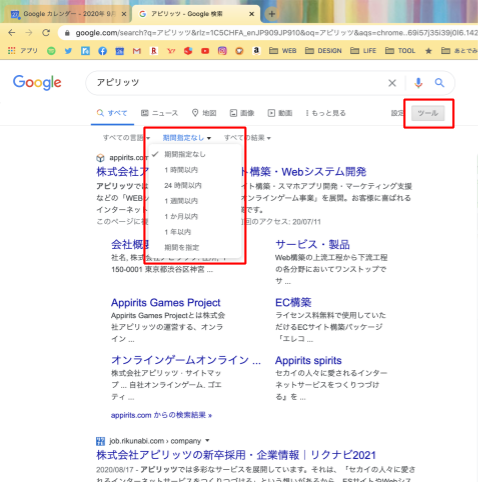Go to the Google logo homepage
This screenshot has height=482, width=478.
point(37,83)
